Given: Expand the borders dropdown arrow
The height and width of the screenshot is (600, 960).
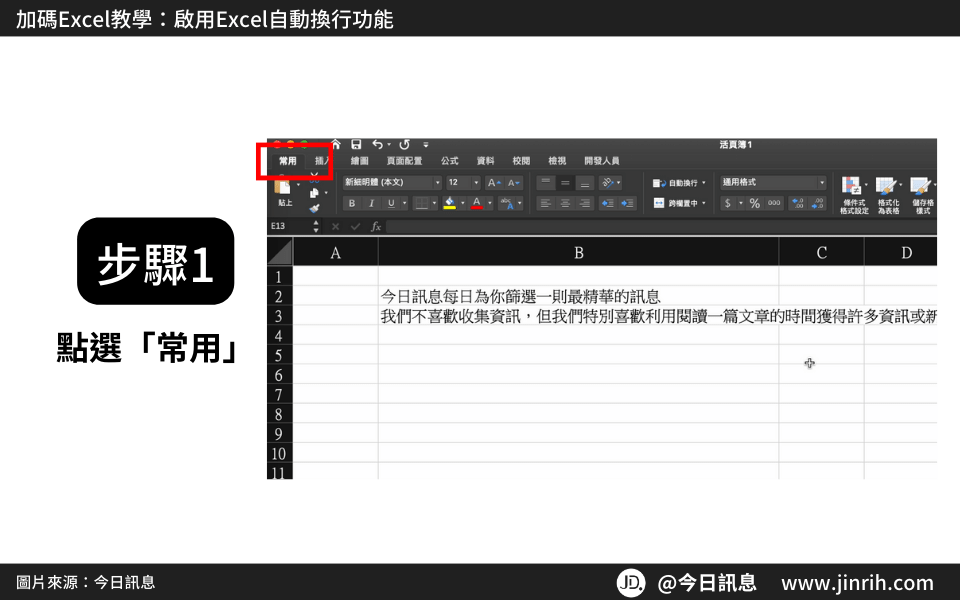Looking at the screenshot, I should [434, 203].
